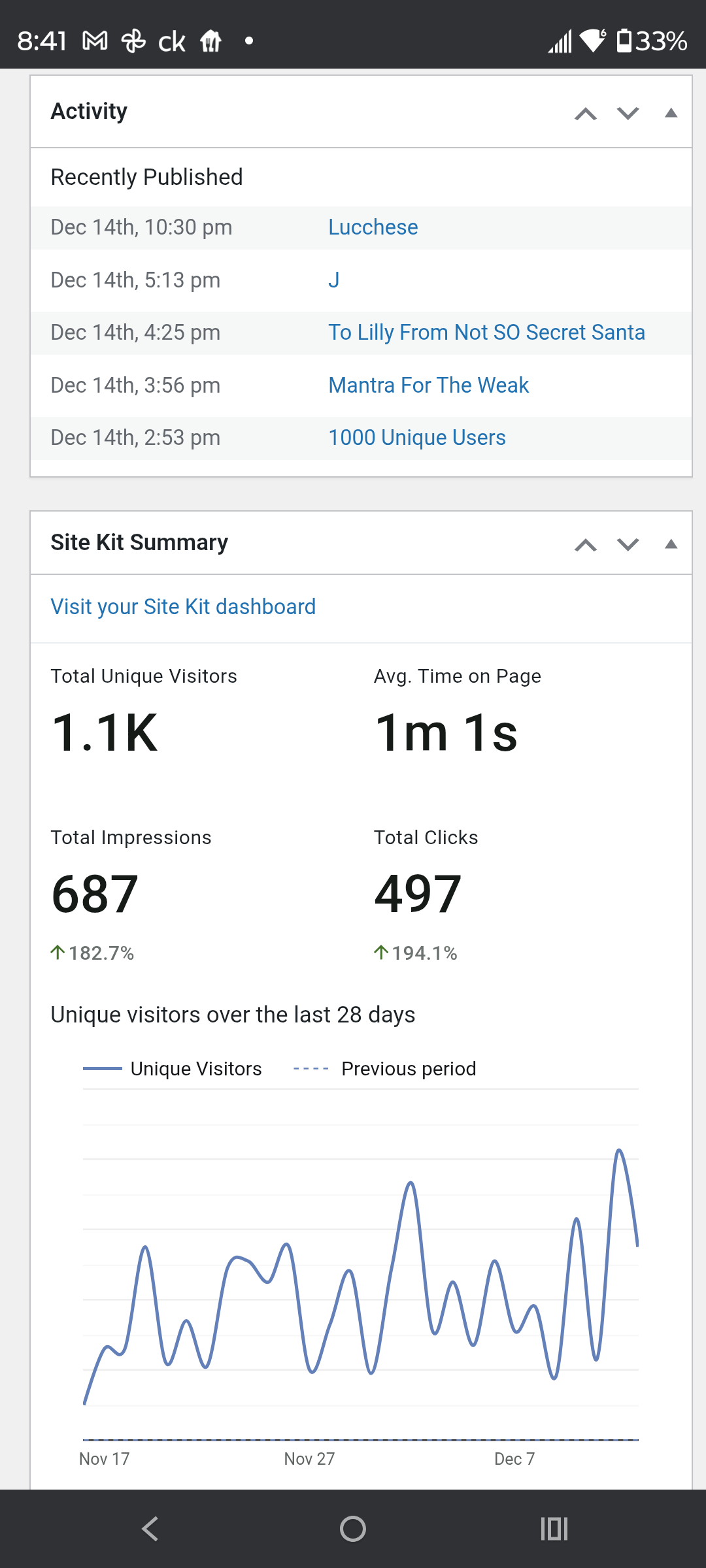The height and width of the screenshot is (1568, 706).
Task: Open Android recent apps button
Action: (554, 1529)
